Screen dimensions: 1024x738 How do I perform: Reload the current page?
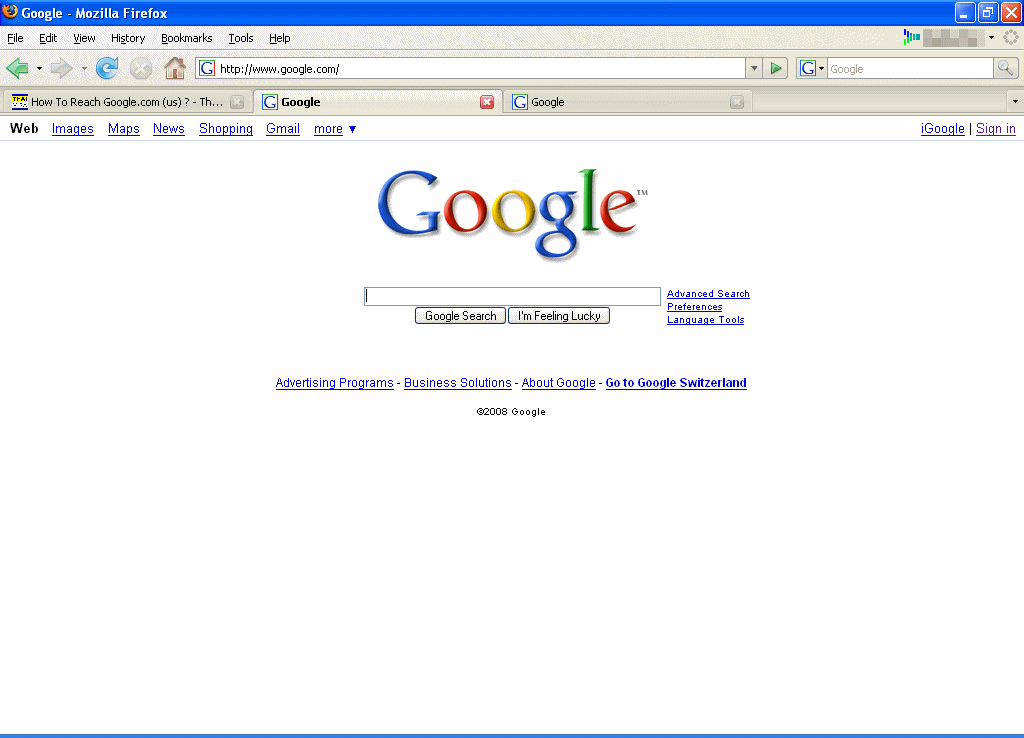click(107, 68)
